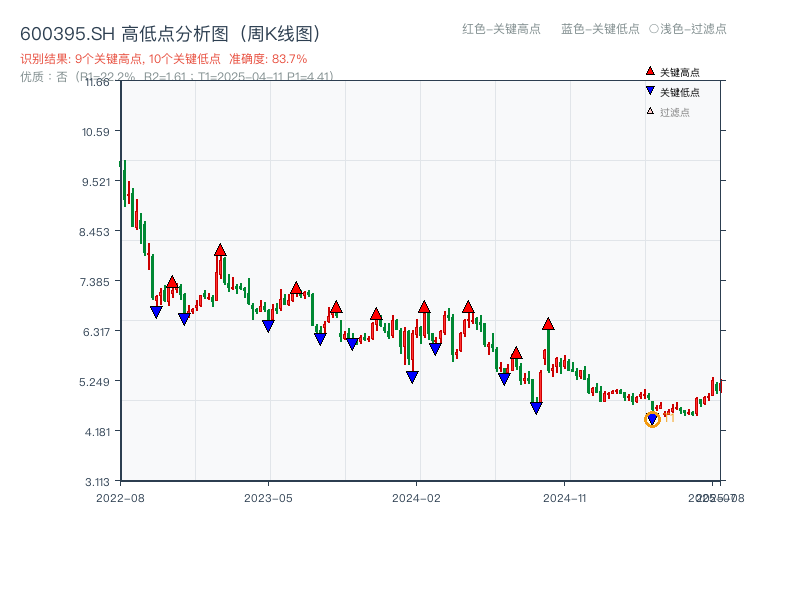Click the 关键低点 legend label inside the chart
Viewport: 800px width, 600px height.
[680, 92]
